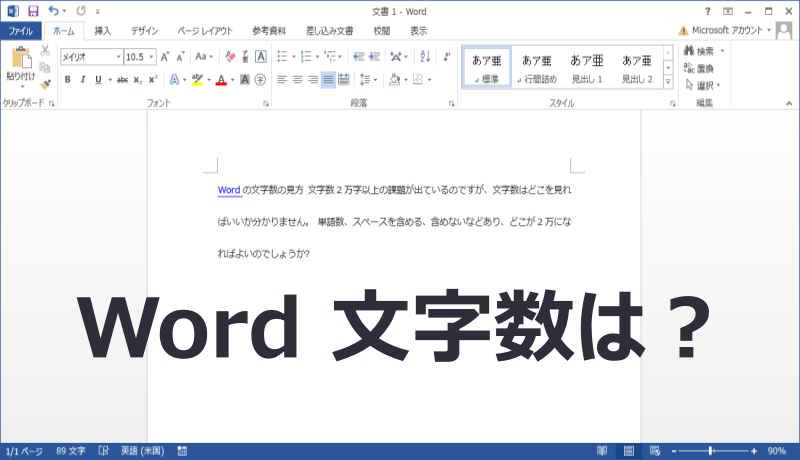Switch to the ページレイアウト tab
This screenshot has width=800, height=460.
pyautogui.click(x=205, y=31)
